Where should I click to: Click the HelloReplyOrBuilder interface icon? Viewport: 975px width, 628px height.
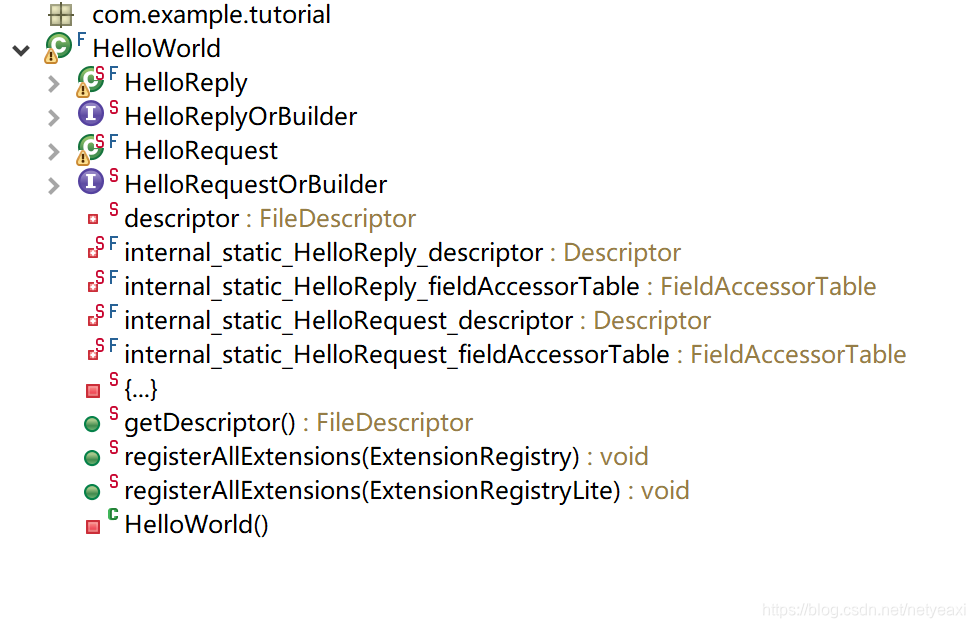tap(90, 114)
